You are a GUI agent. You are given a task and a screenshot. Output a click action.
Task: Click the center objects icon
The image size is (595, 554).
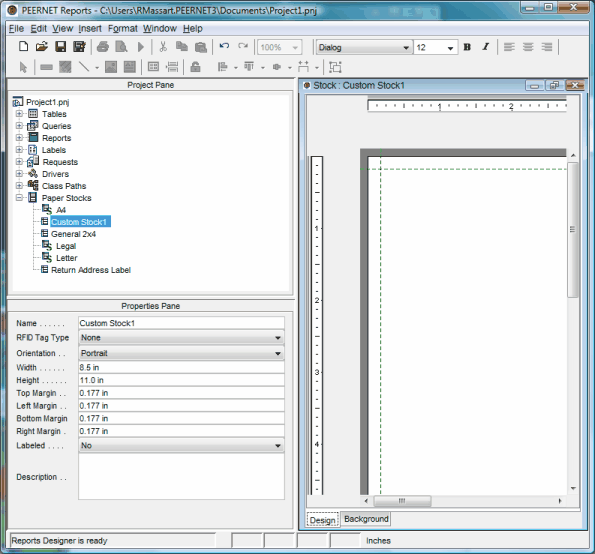(x=277, y=67)
